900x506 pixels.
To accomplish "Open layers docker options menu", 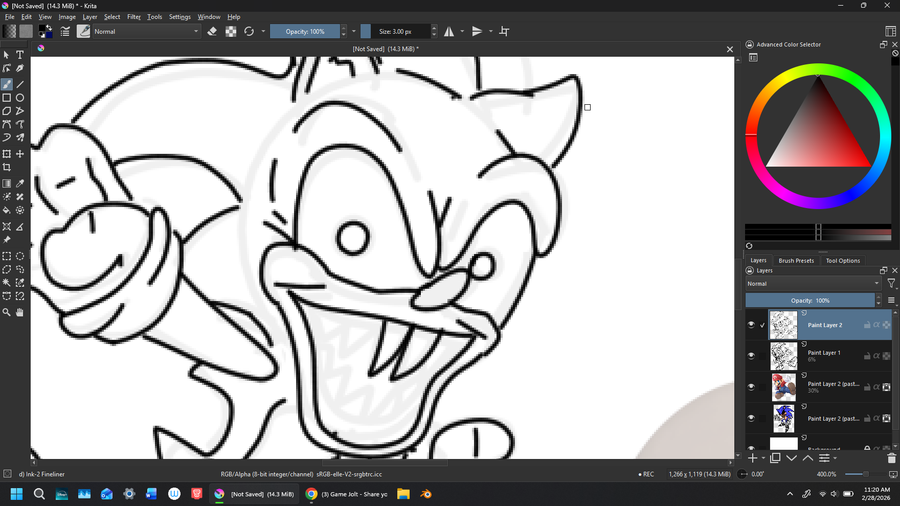I will (891, 300).
